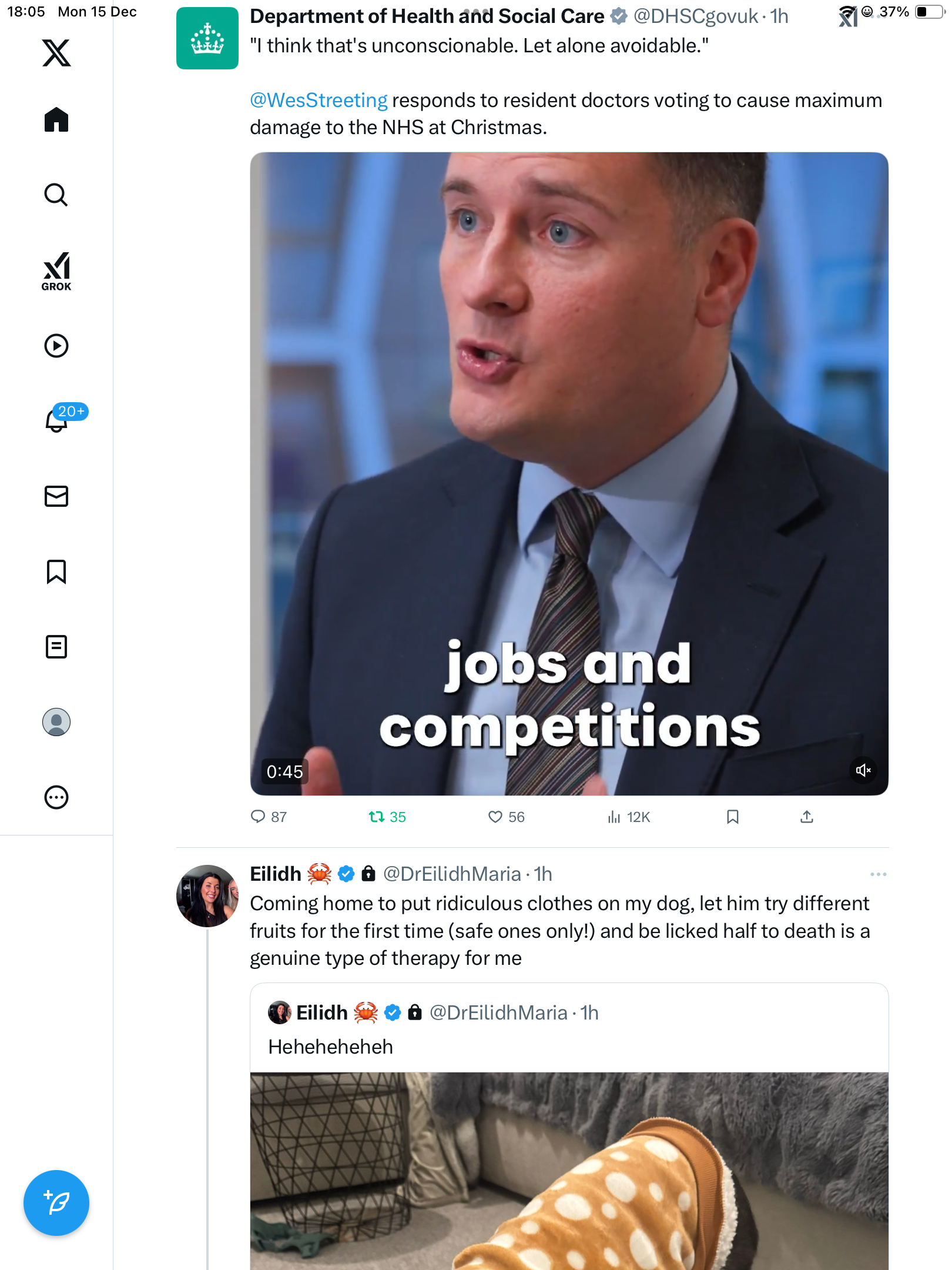Open replies on the DHSC tweet
952x1270 pixels.
pyautogui.click(x=258, y=817)
